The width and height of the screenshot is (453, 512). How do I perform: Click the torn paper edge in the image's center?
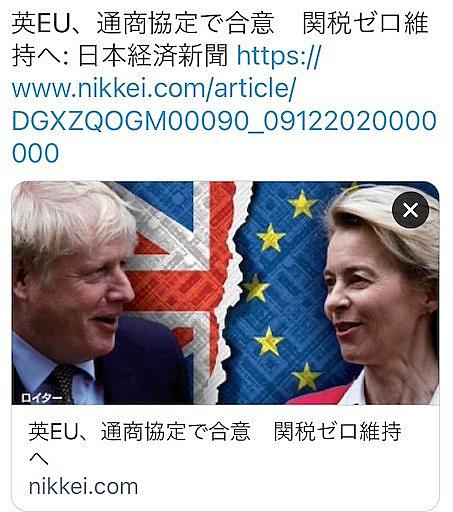pos(232,293)
